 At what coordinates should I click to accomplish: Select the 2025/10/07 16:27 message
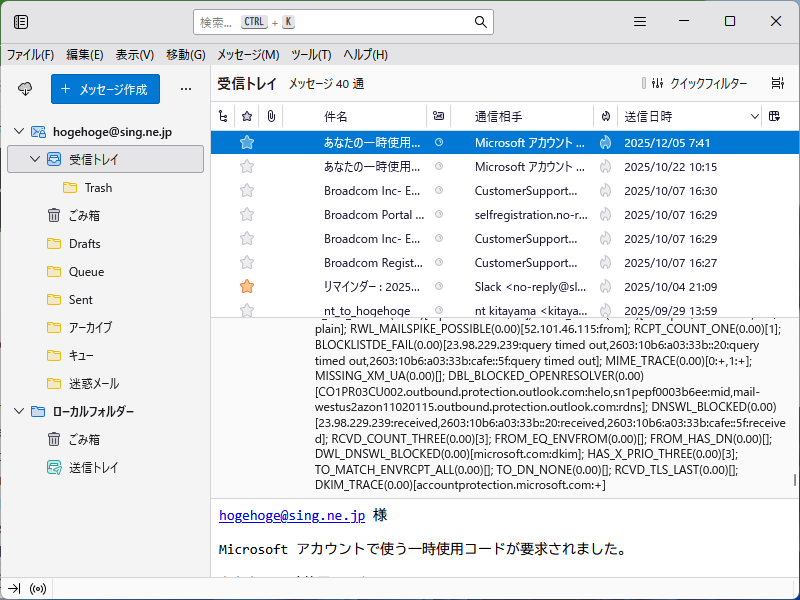point(505,262)
